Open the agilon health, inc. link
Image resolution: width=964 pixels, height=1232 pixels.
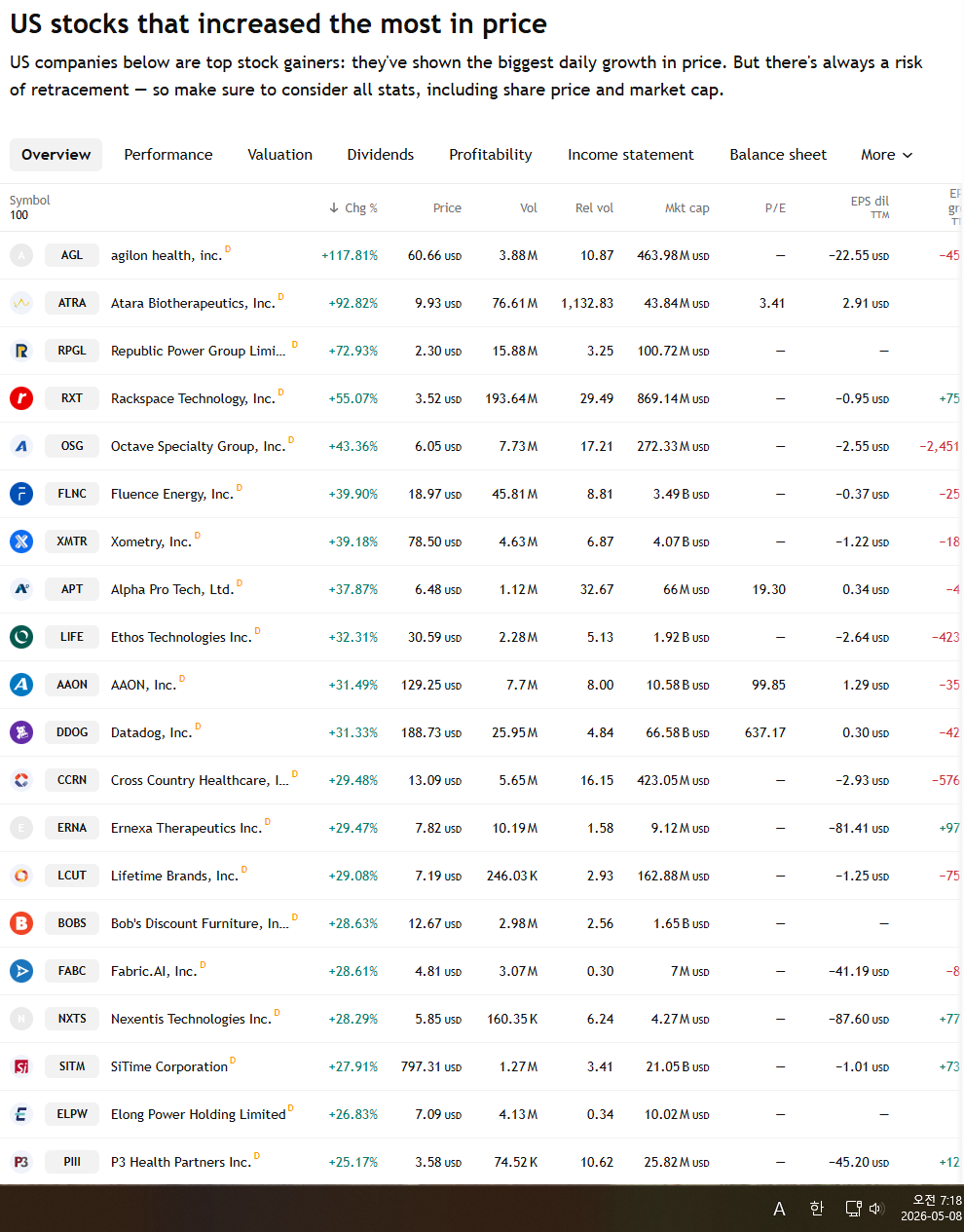tap(167, 255)
